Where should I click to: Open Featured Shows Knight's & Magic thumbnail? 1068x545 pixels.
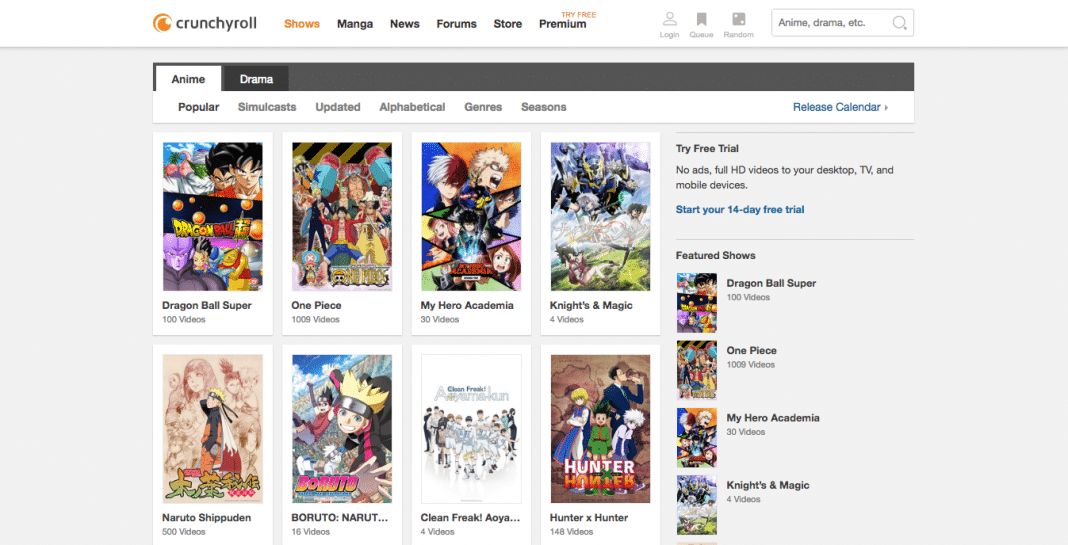coord(697,505)
